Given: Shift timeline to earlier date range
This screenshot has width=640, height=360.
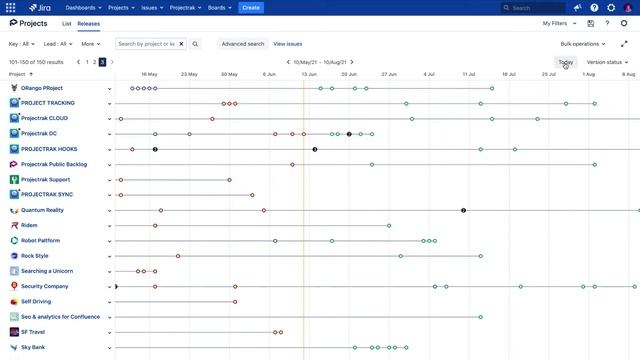Looking at the screenshot, I should tap(288, 62).
